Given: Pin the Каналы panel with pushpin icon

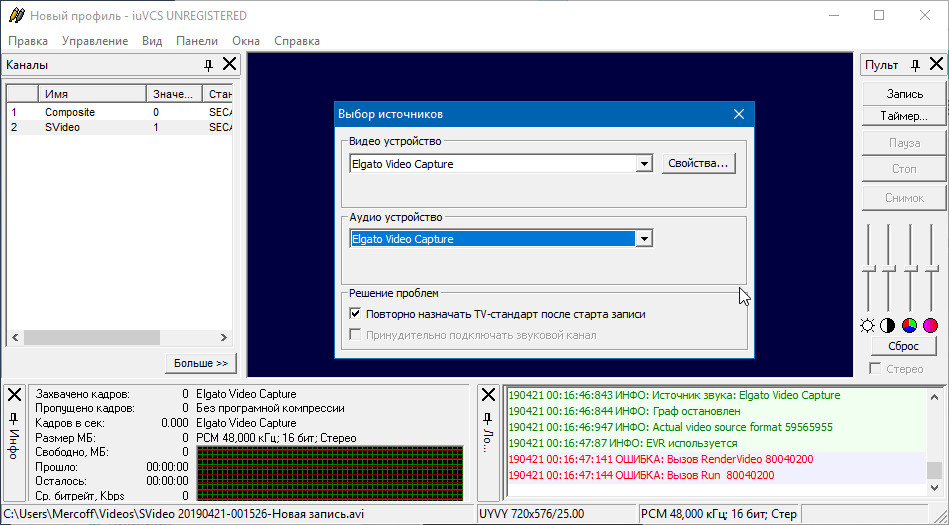Looking at the screenshot, I should pyautogui.click(x=208, y=65).
